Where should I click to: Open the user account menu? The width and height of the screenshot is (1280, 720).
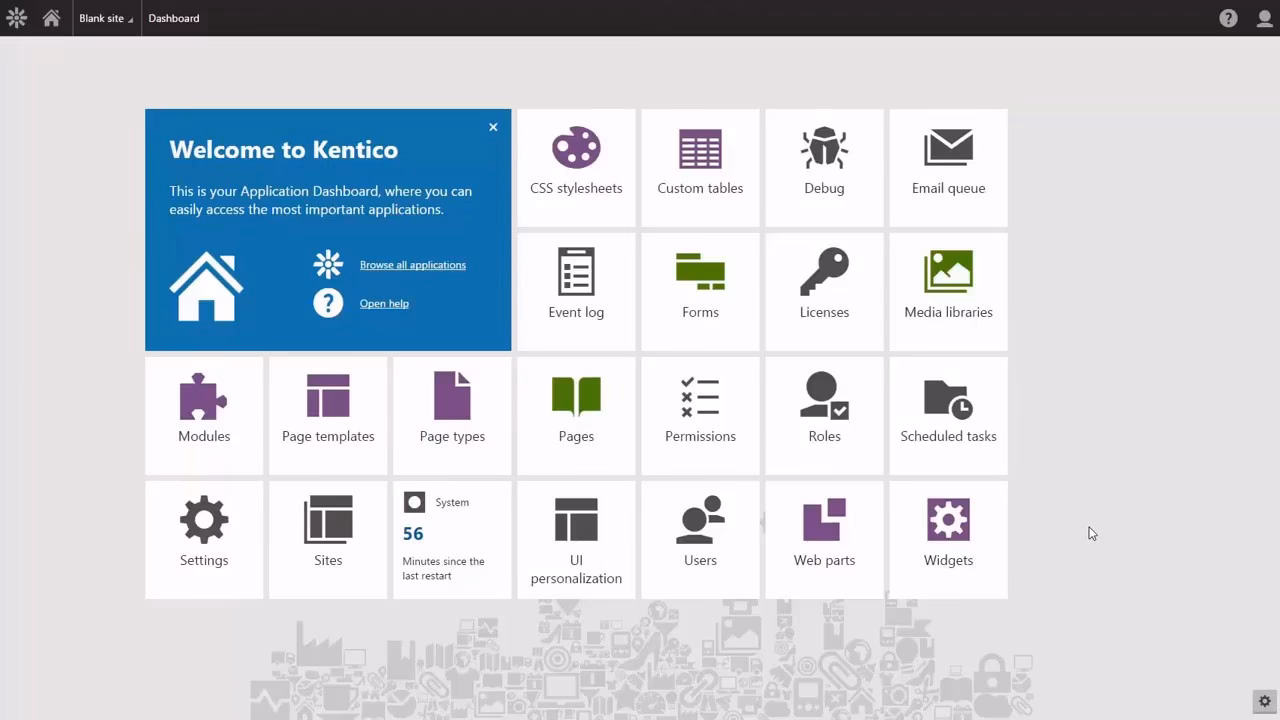1264,17
